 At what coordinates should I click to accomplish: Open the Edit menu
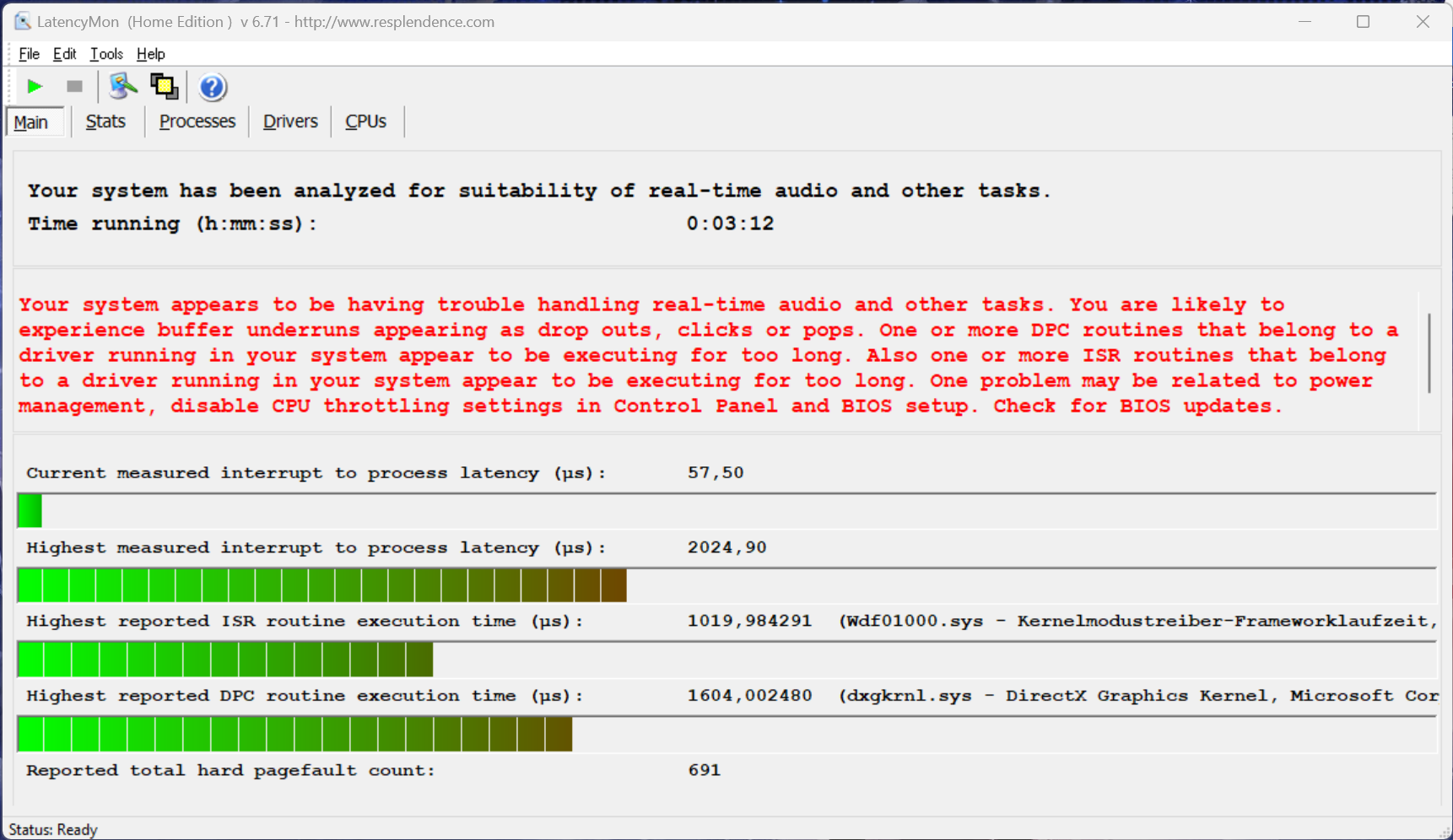coord(64,54)
